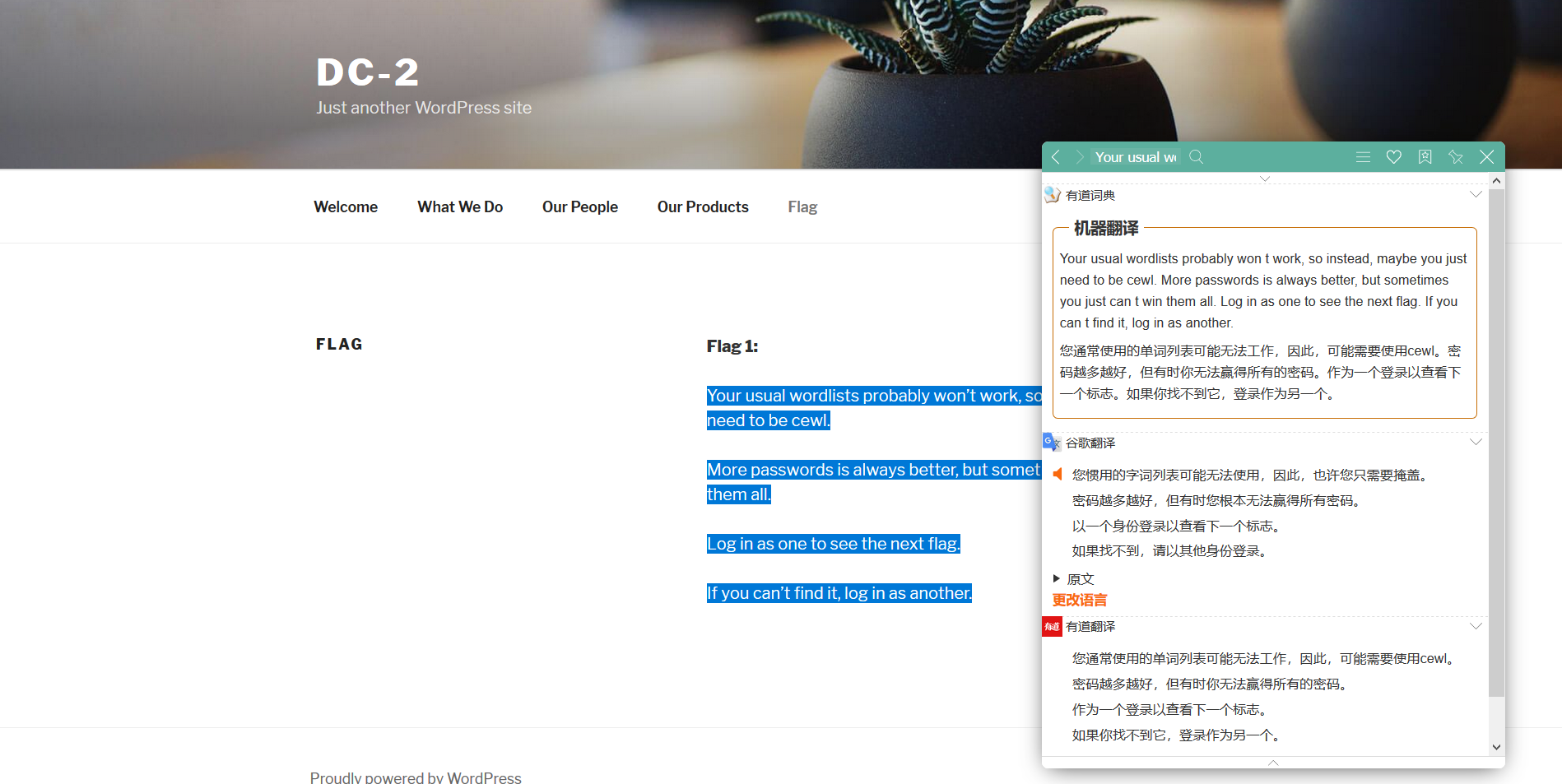The height and width of the screenshot is (784, 1562).
Task: Click 'them all.' highlighted text
Action: [x=739, y=494]
